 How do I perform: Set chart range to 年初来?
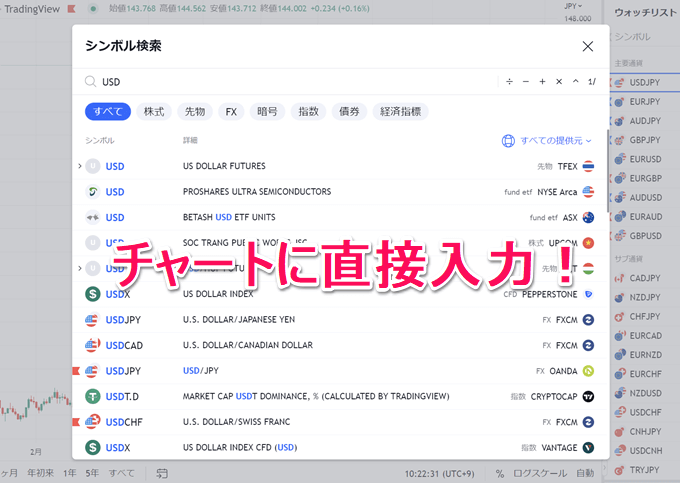40,473
